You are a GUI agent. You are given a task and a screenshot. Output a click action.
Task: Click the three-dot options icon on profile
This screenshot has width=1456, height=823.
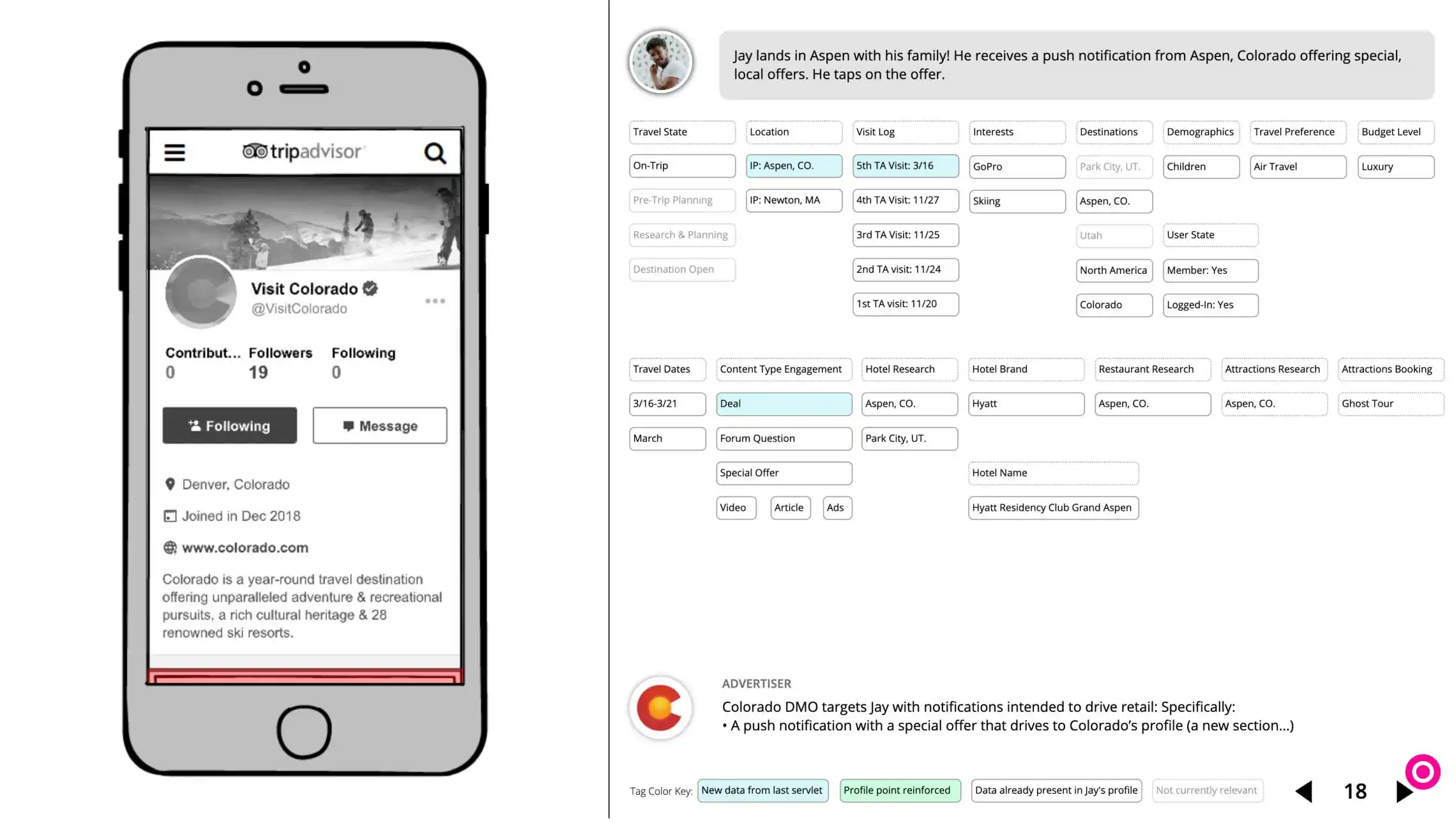[x=435, y=301]
